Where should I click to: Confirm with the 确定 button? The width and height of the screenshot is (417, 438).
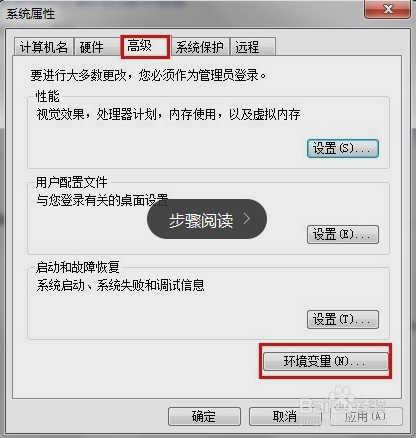coord(204,416)
